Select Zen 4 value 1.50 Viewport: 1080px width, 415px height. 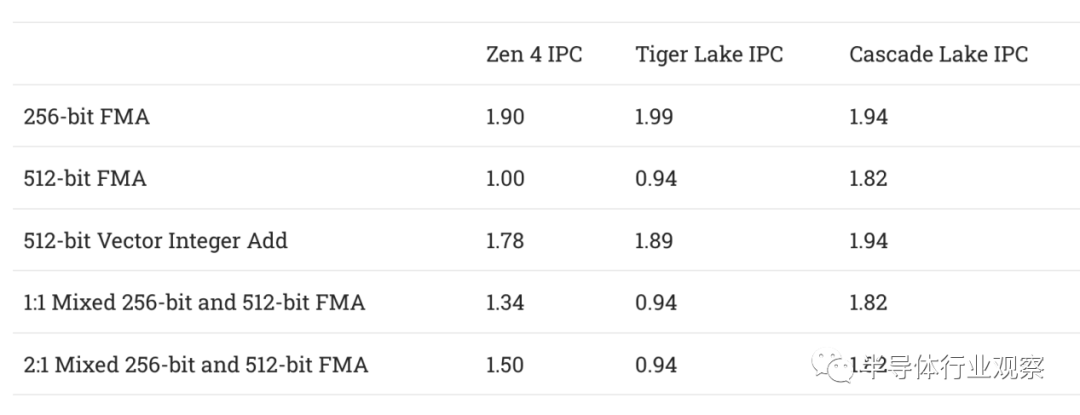[505, 365]
